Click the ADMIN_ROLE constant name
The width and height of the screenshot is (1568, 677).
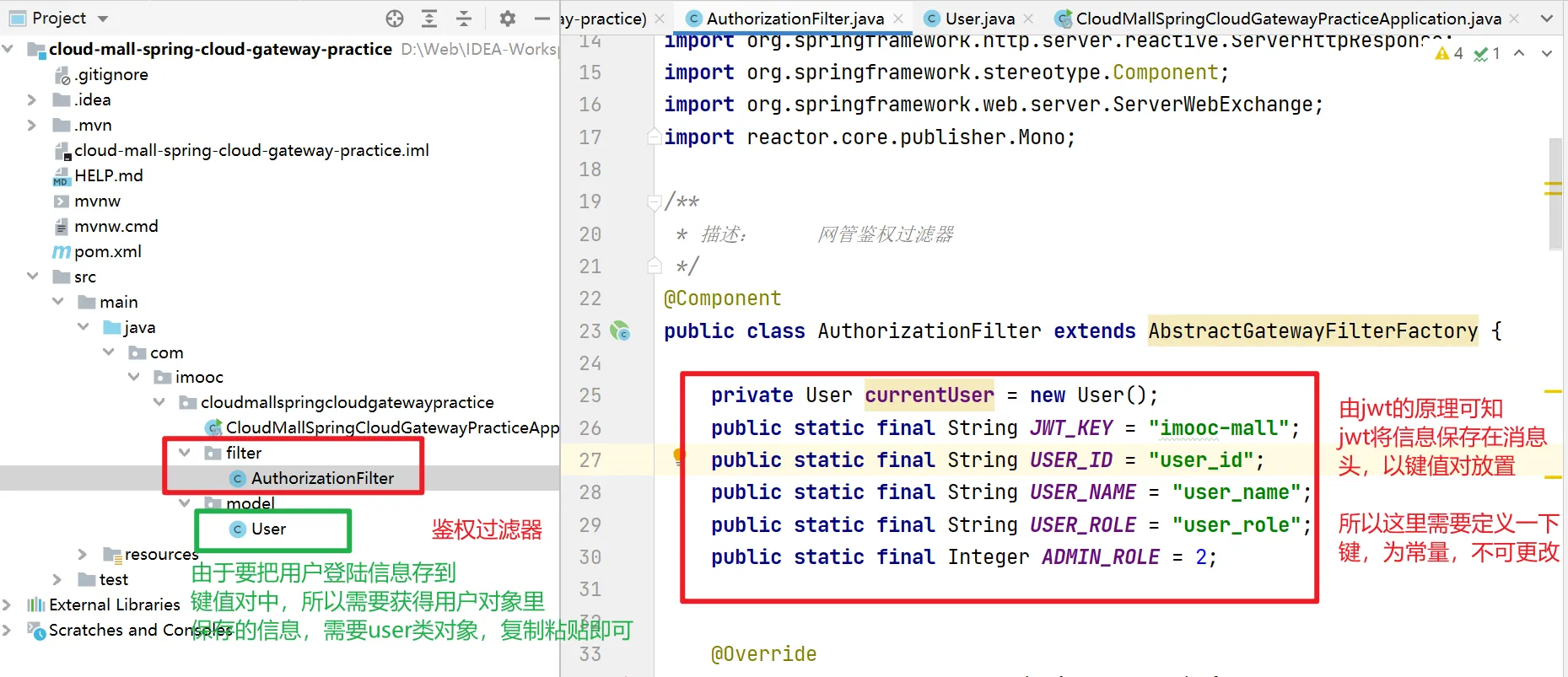click(x=1101, y=557)
